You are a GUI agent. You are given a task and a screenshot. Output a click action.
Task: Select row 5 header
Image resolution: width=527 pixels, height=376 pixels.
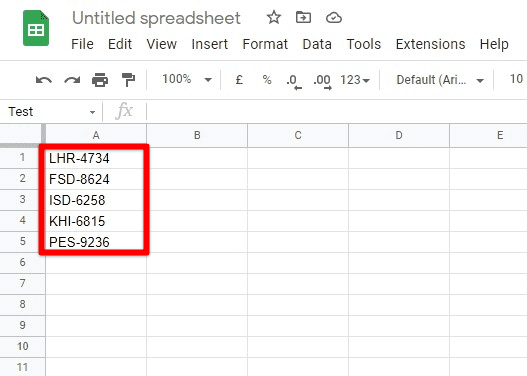(22, 242)
